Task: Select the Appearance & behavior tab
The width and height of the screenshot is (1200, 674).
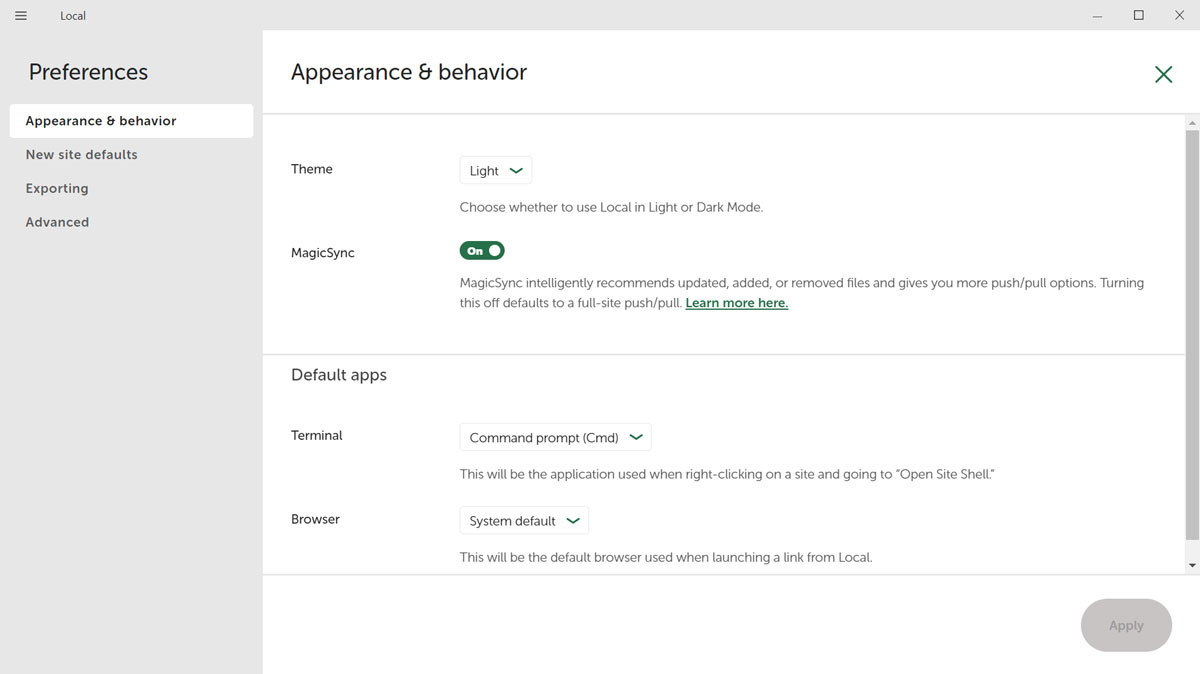Action: (x=101, y=121)
